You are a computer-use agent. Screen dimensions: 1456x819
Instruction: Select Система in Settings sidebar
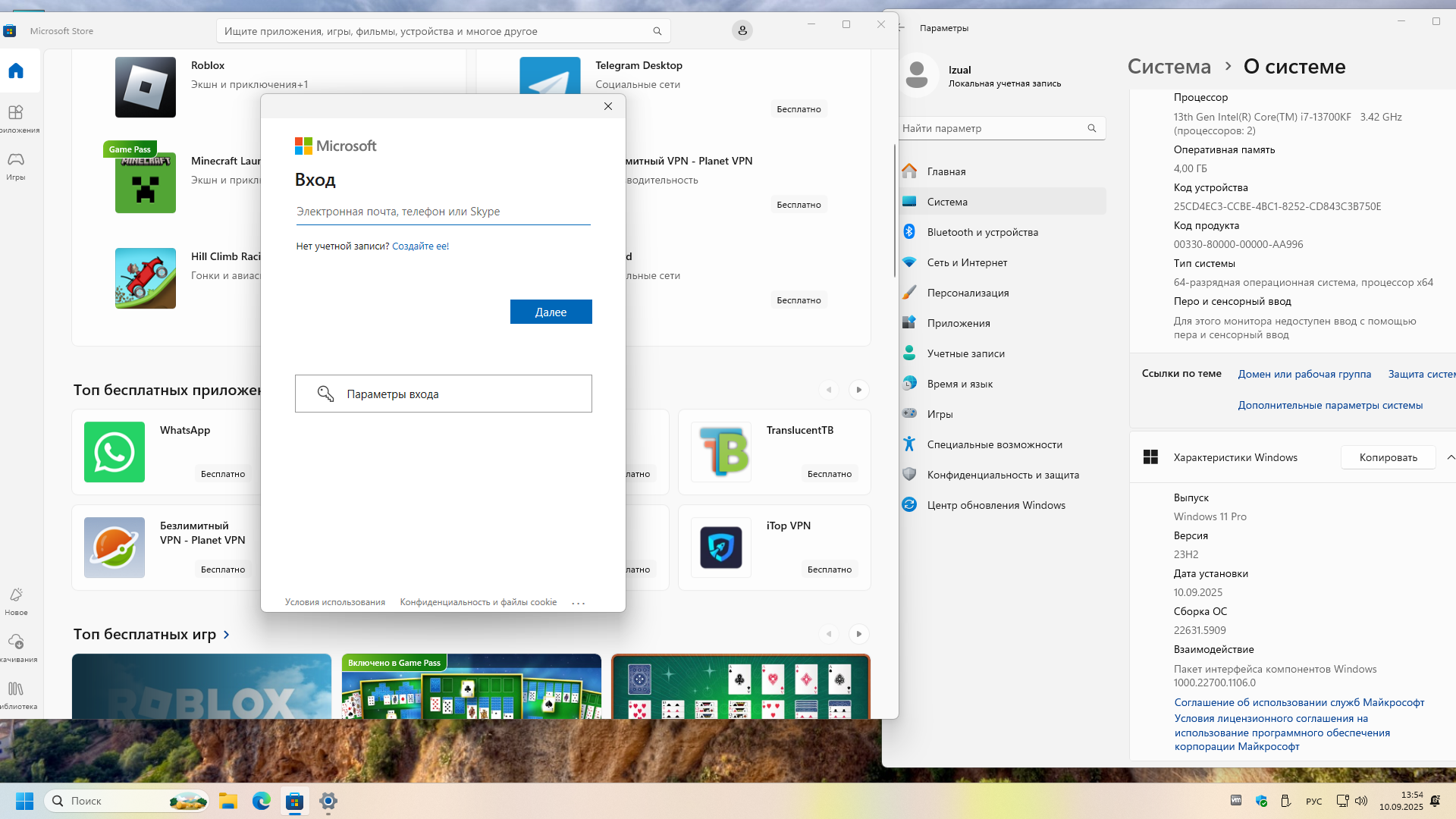coord(1001,202)
